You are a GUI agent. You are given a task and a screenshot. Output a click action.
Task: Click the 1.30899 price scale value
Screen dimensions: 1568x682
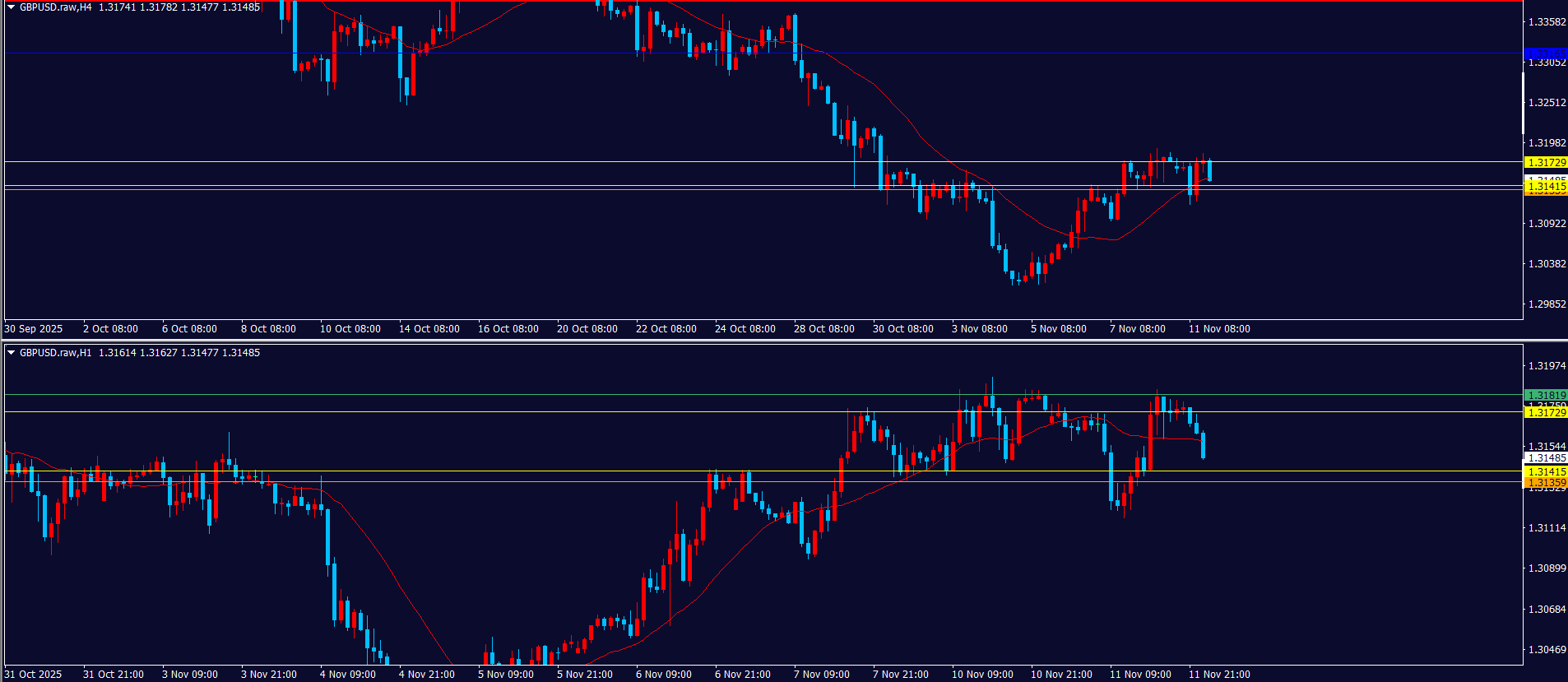pyautogui.click(x=1547, y=568)
